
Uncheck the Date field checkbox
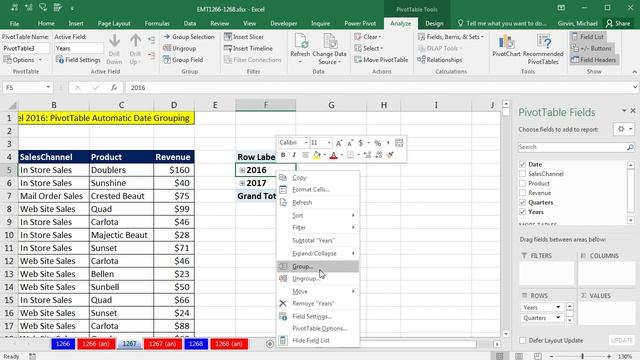[x=522, y=164]
